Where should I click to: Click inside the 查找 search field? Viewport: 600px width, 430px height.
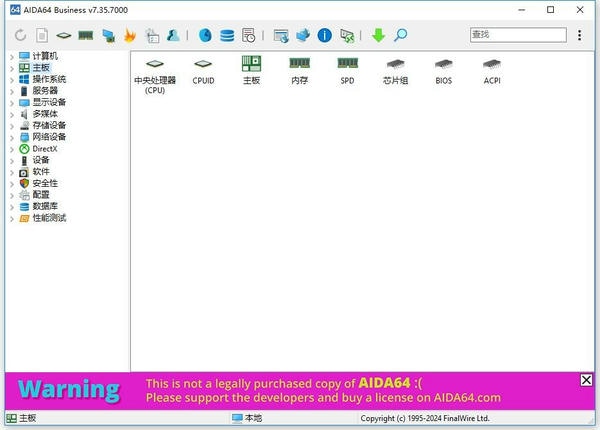(518, 35)
